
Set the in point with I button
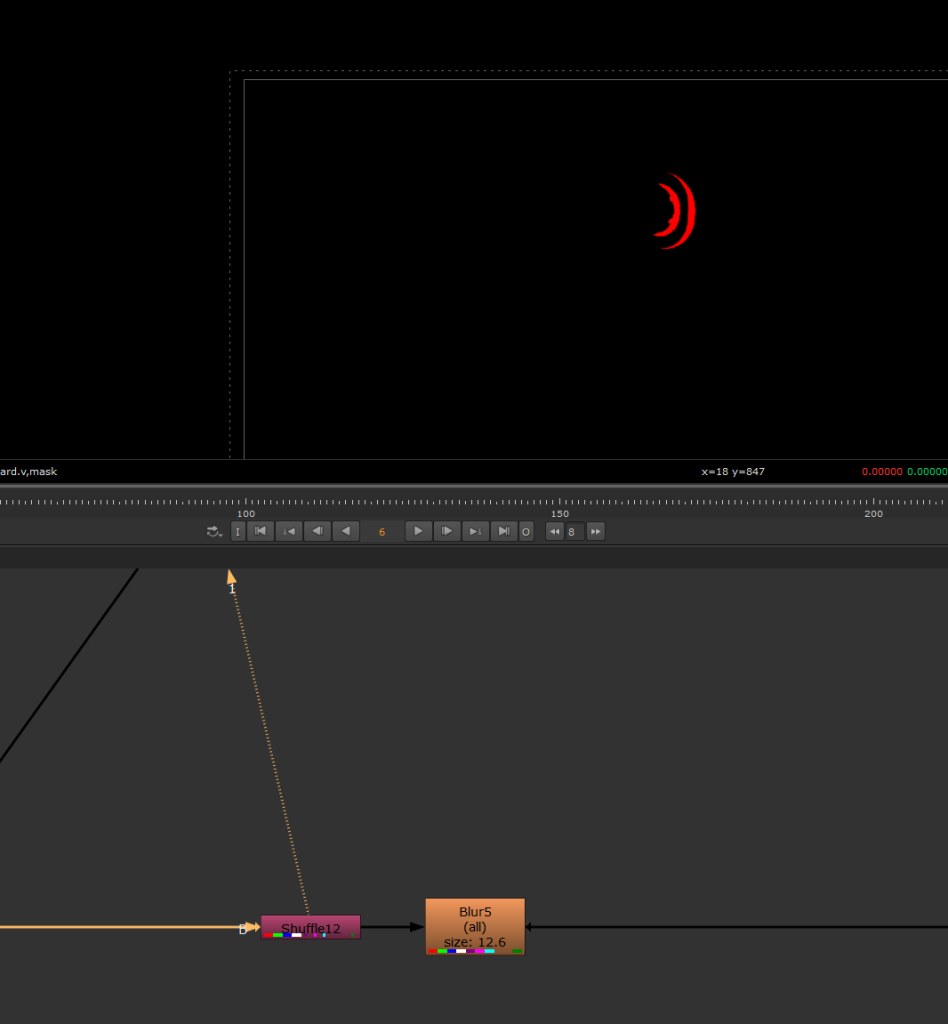[238, 532]
